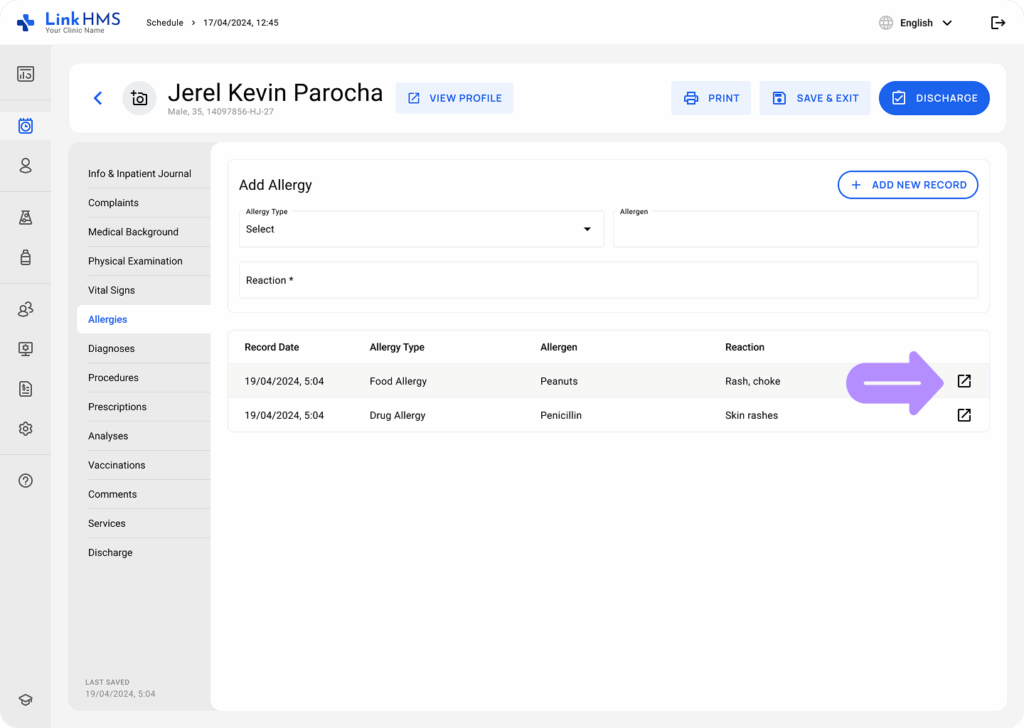
Task: Open the Comments section
Action: coord(112,494)
